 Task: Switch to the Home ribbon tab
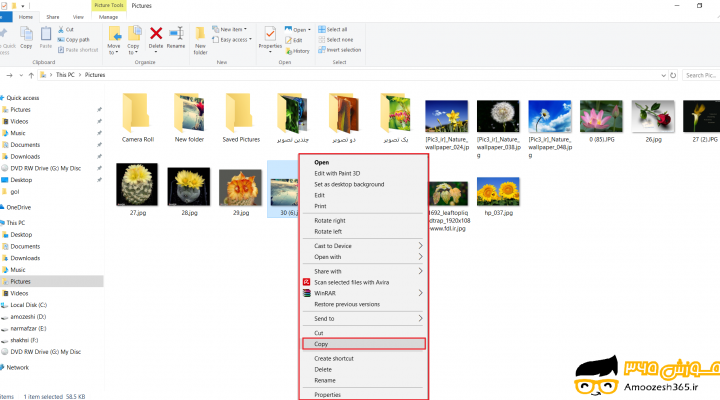(x=26, y=17)
